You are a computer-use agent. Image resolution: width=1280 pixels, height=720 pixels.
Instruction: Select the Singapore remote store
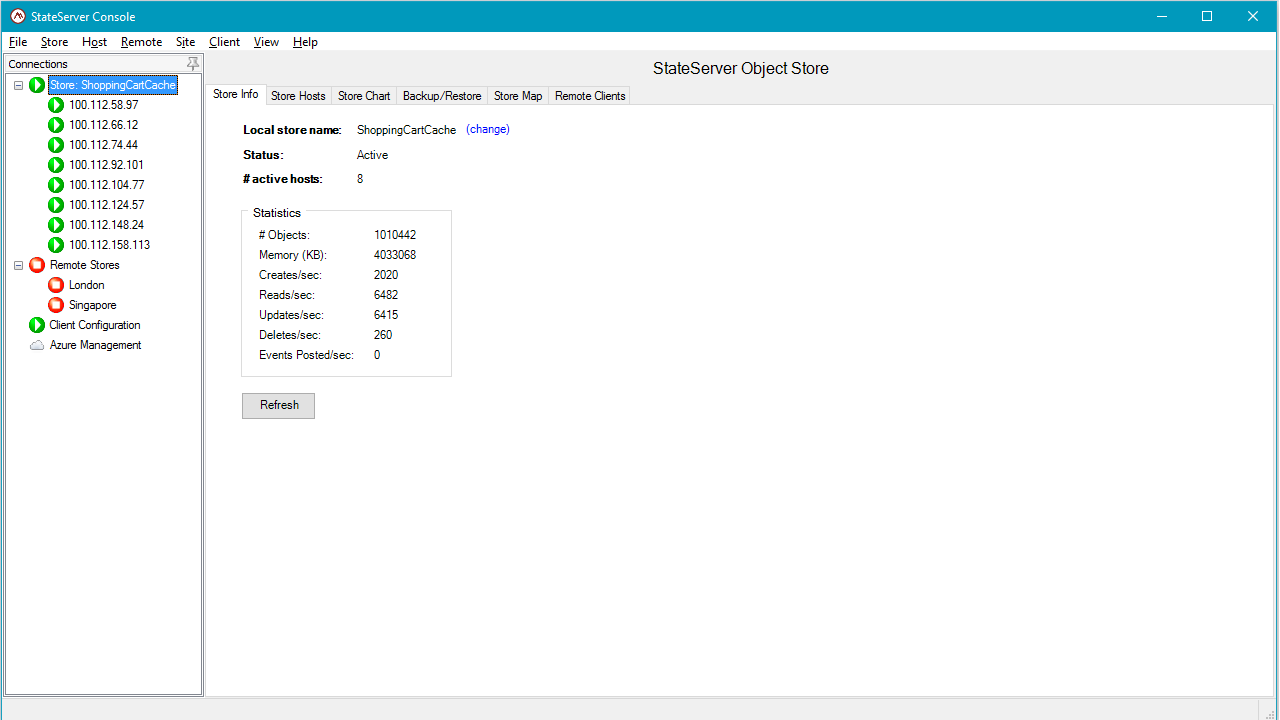tap(93, 305)
